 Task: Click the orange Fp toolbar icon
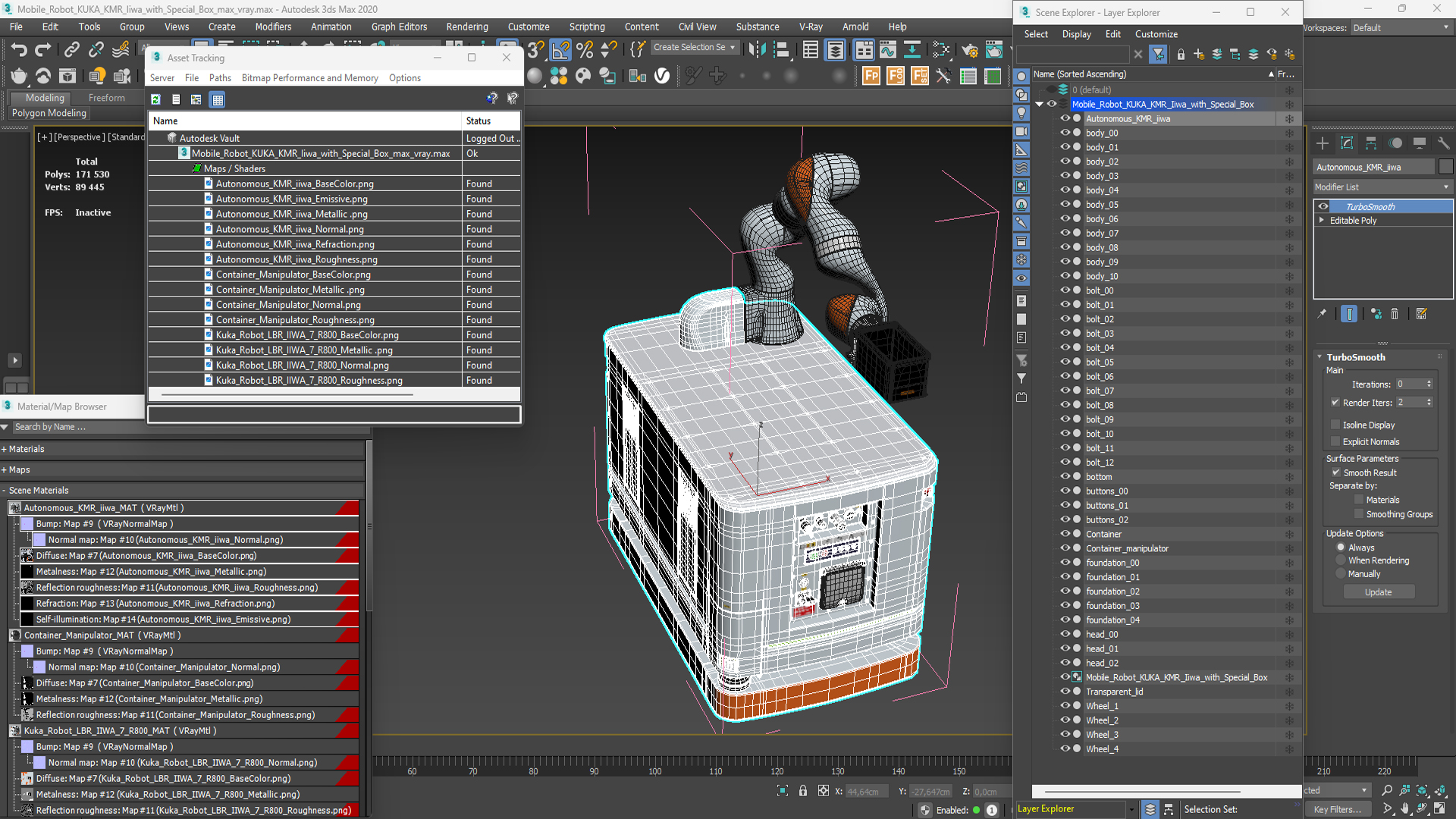point(871,76)
